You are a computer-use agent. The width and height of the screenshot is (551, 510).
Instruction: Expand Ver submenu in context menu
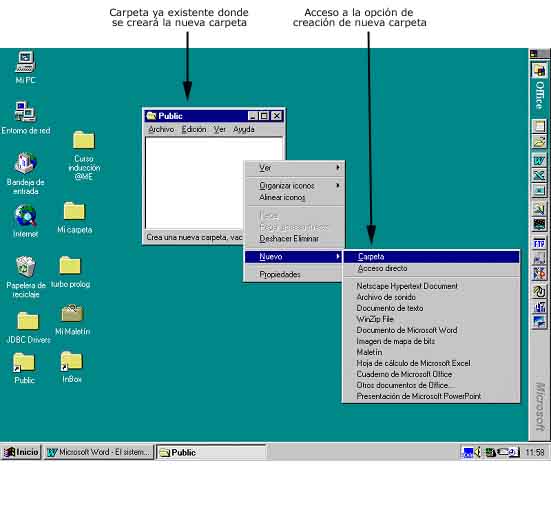point(294,168)
